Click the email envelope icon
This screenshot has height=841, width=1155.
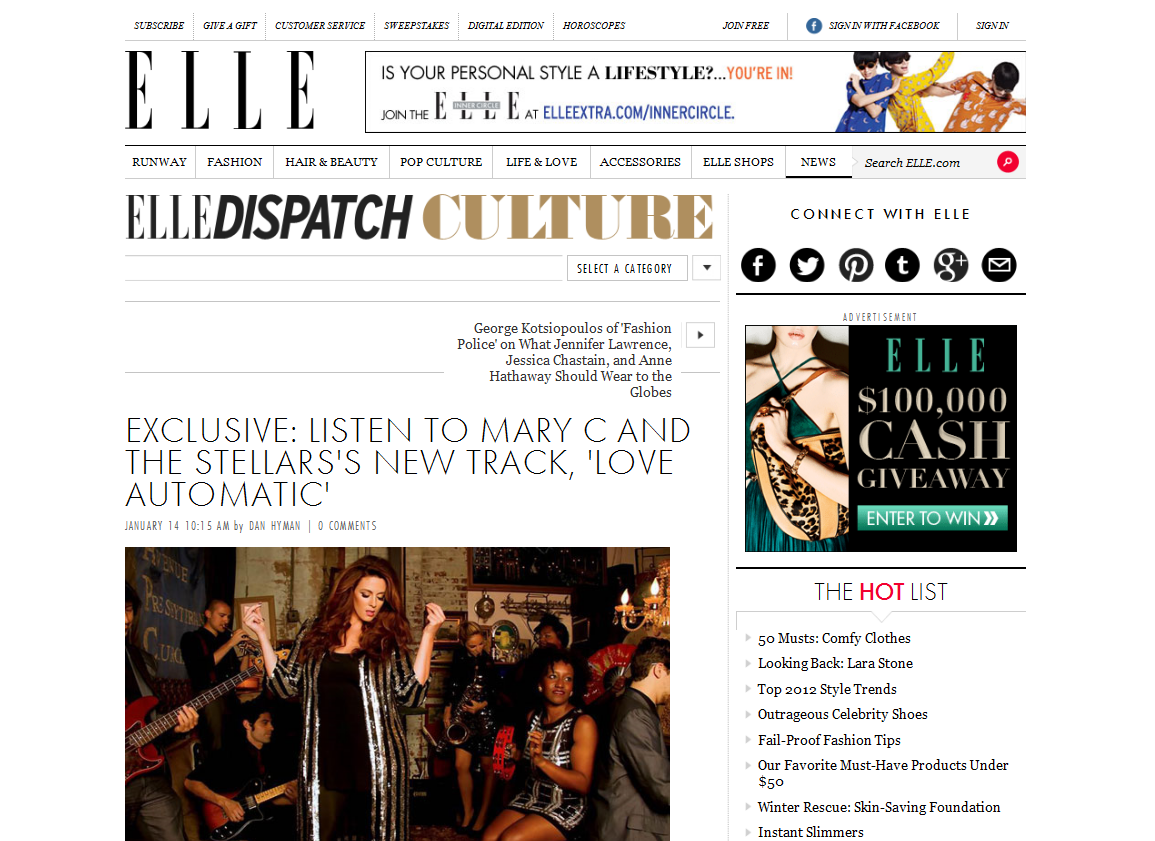[x=999, y=265]
